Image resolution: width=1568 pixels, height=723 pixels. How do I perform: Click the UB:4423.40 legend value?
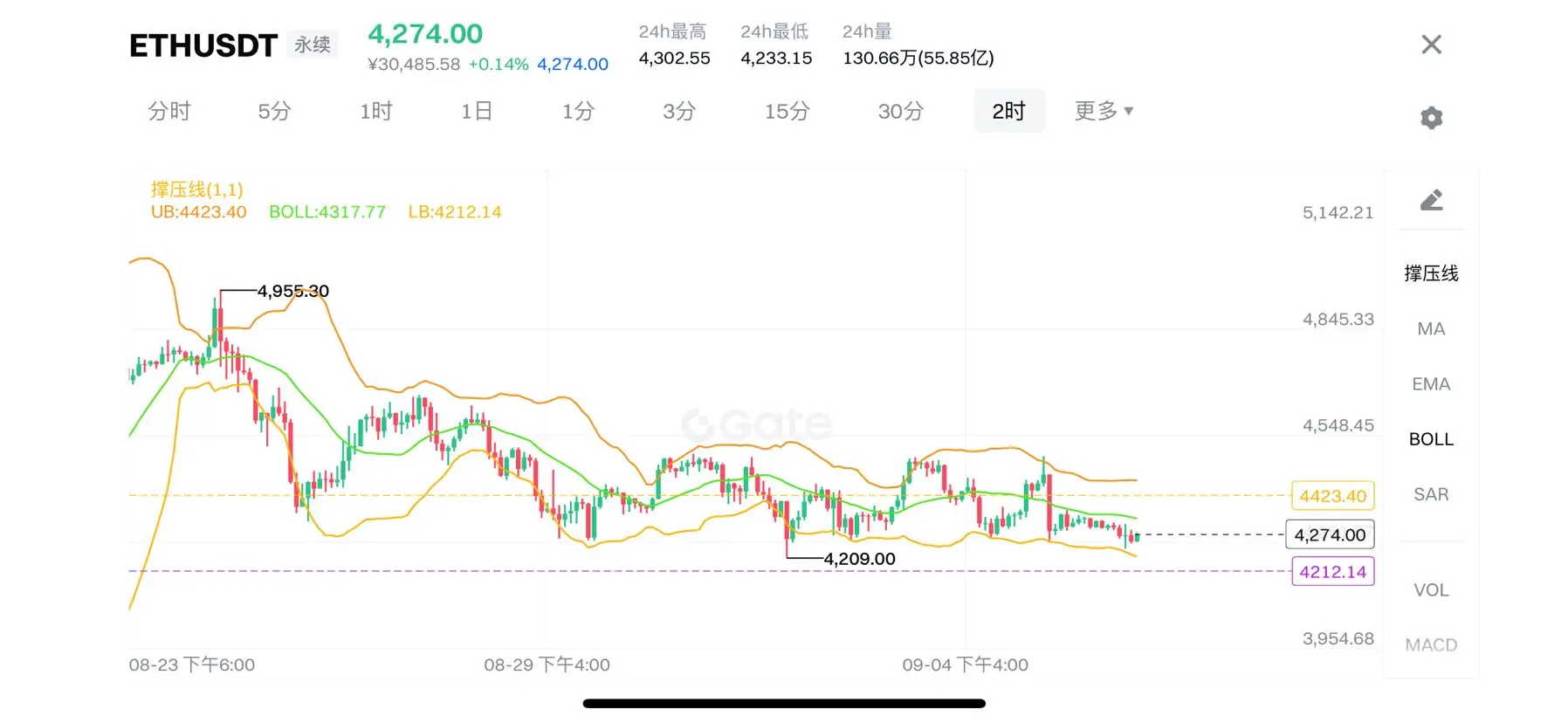click(198, 211)
